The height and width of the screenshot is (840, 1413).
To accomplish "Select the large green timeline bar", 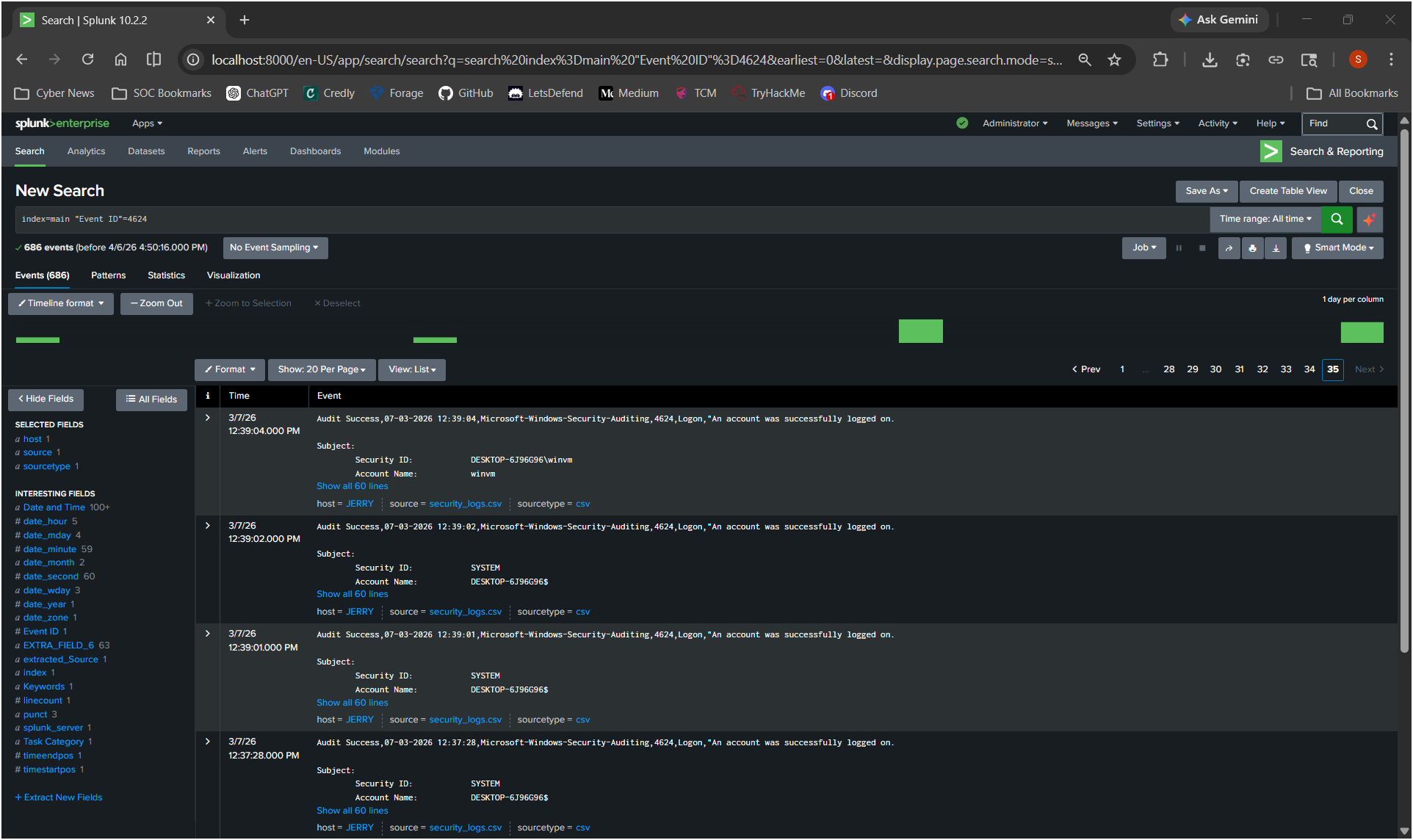I will click(x=920, y=331).
